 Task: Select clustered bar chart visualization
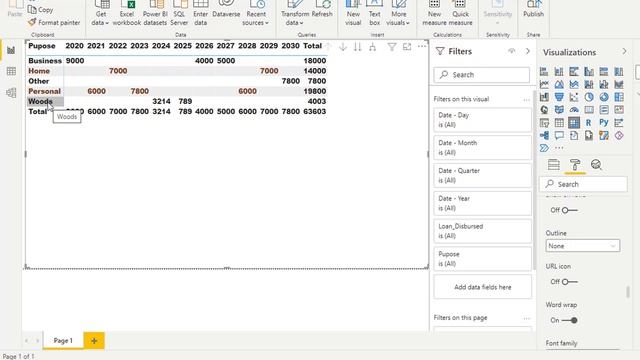point(574,72)
